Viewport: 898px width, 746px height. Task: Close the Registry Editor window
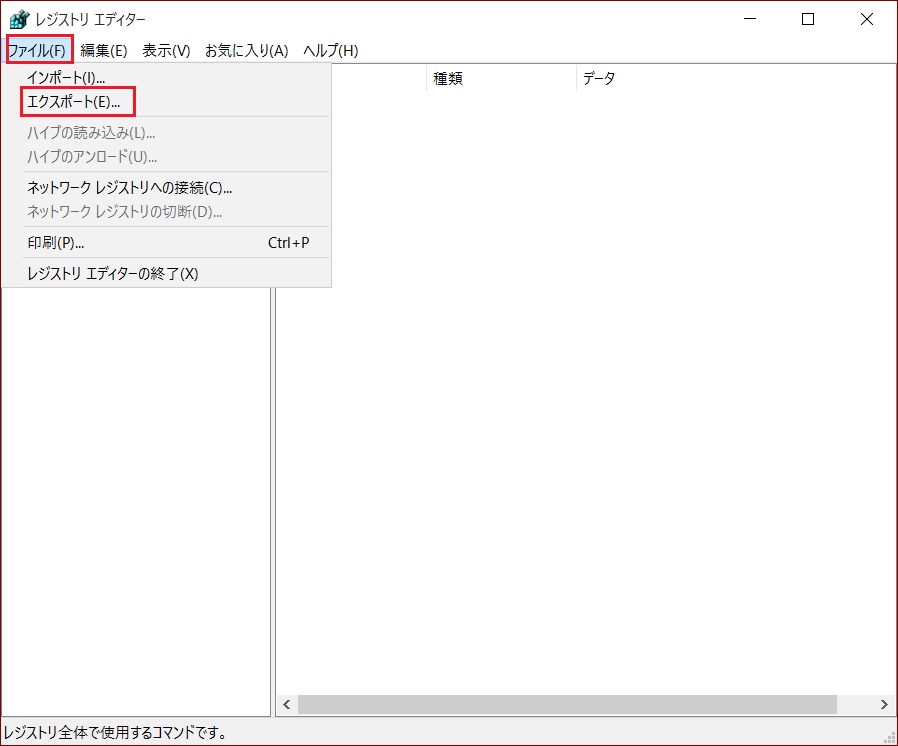(867, 19)
